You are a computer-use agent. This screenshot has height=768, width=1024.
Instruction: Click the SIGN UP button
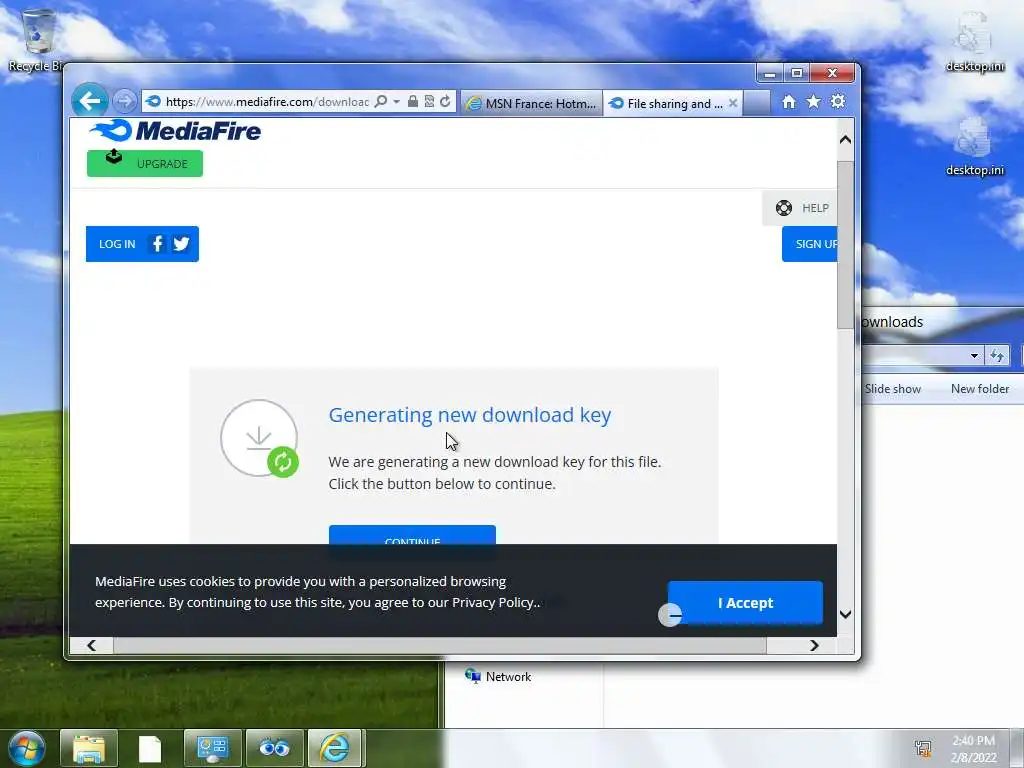[810, 244]
